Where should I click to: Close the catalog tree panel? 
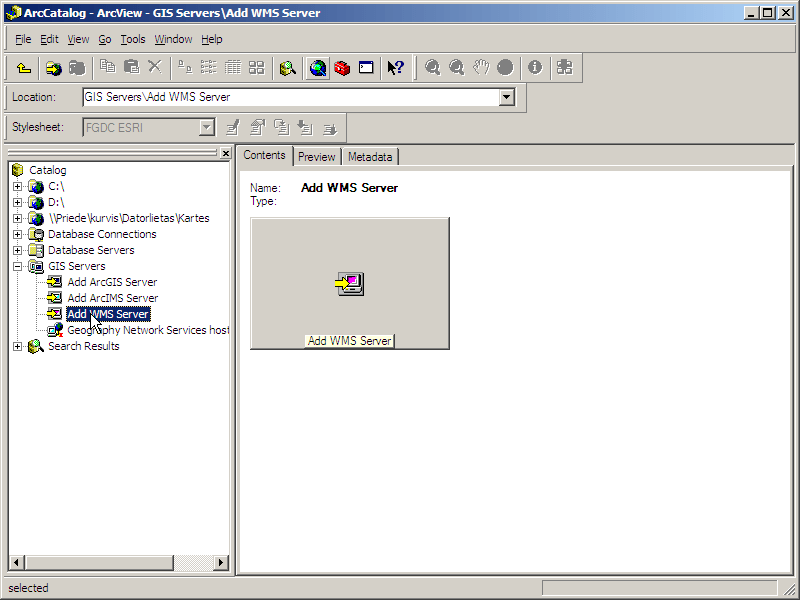click(x=226, y=153)
